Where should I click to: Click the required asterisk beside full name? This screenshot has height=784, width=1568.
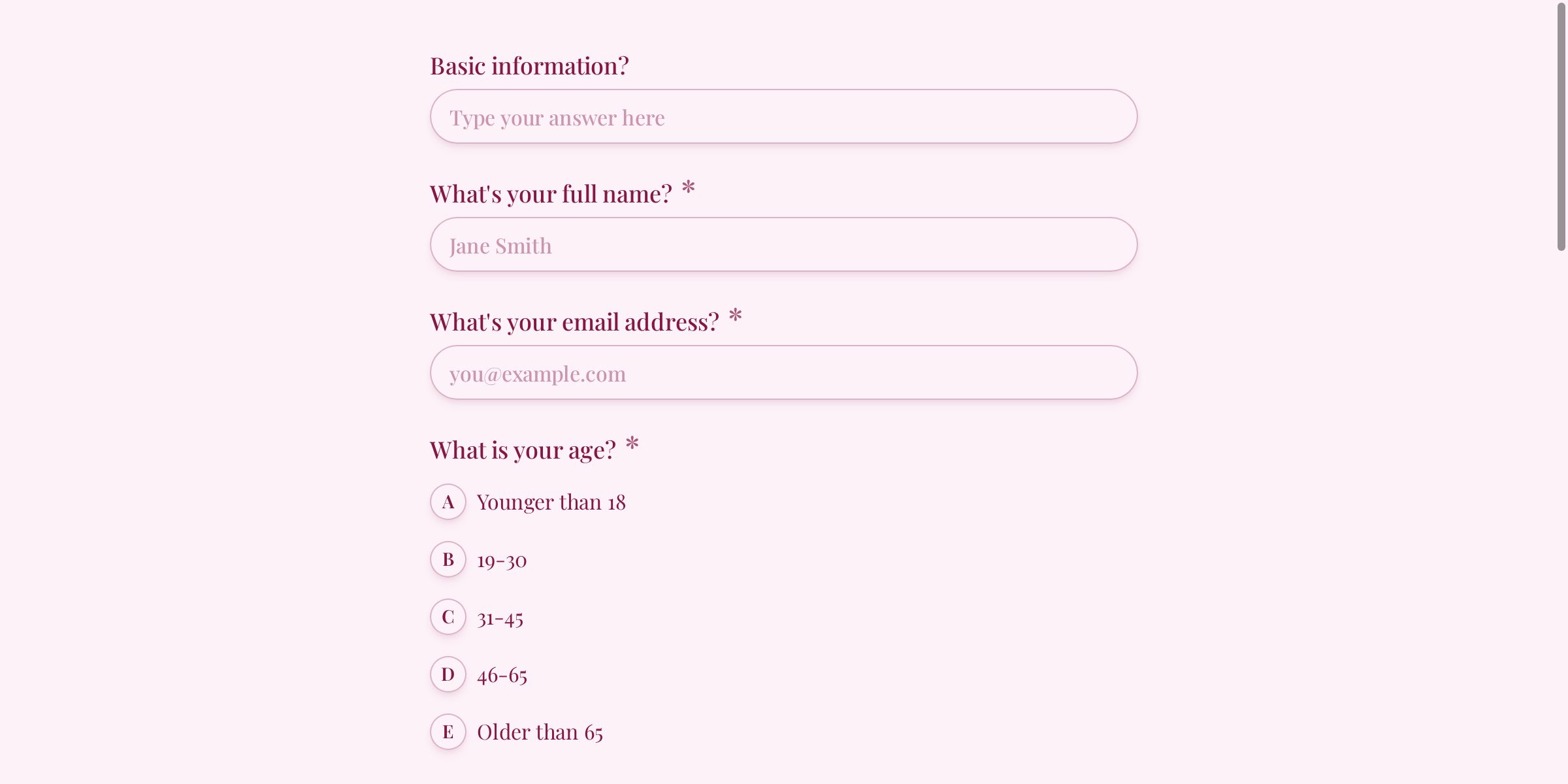point(688,189)
